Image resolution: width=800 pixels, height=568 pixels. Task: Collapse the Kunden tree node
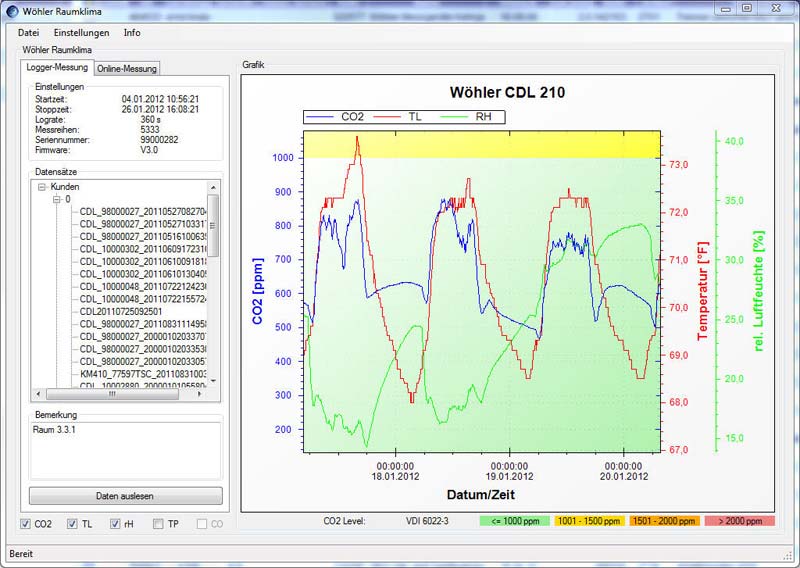pos(42,187)
